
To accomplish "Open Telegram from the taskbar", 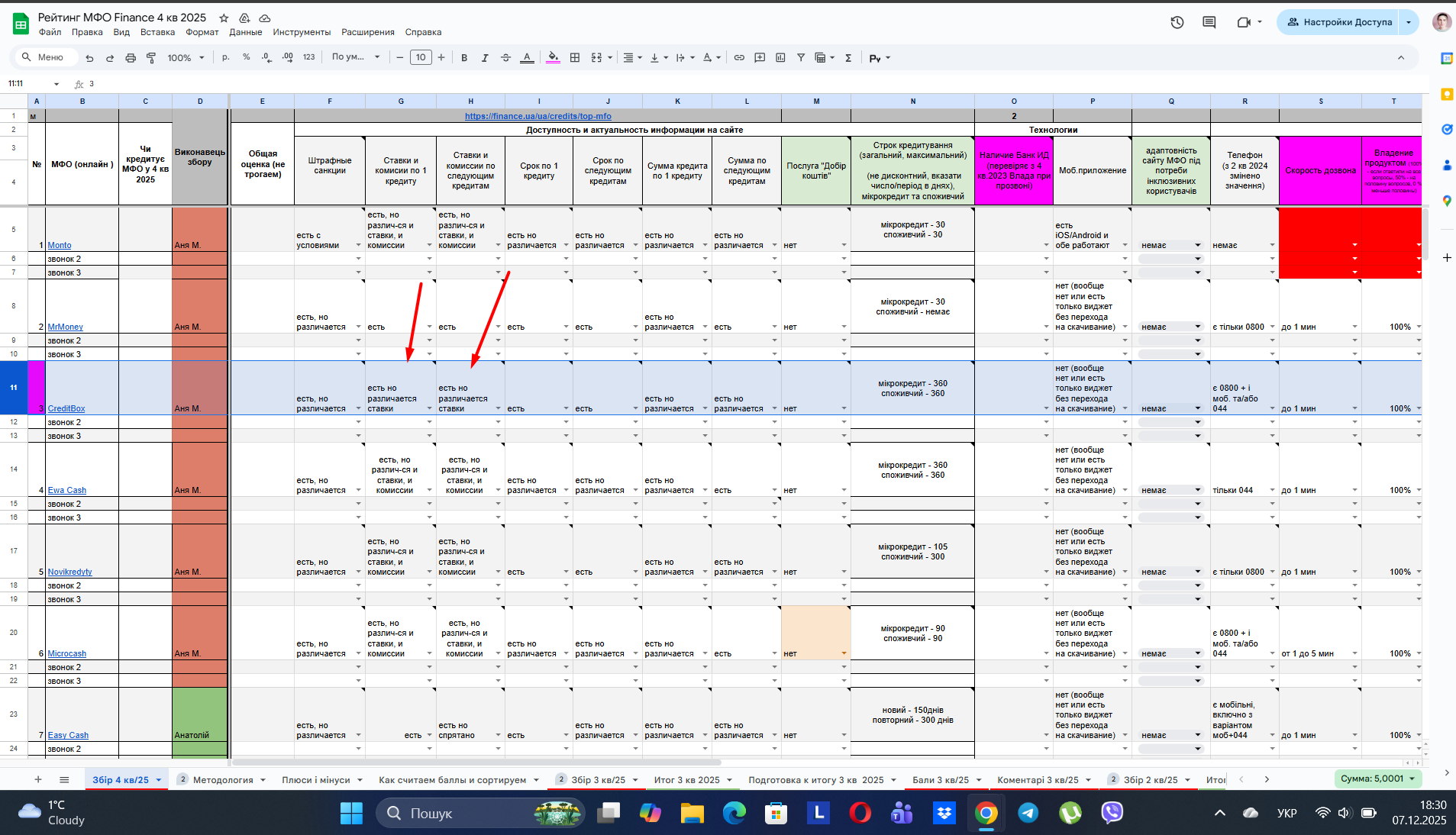I will [1028, 813].
